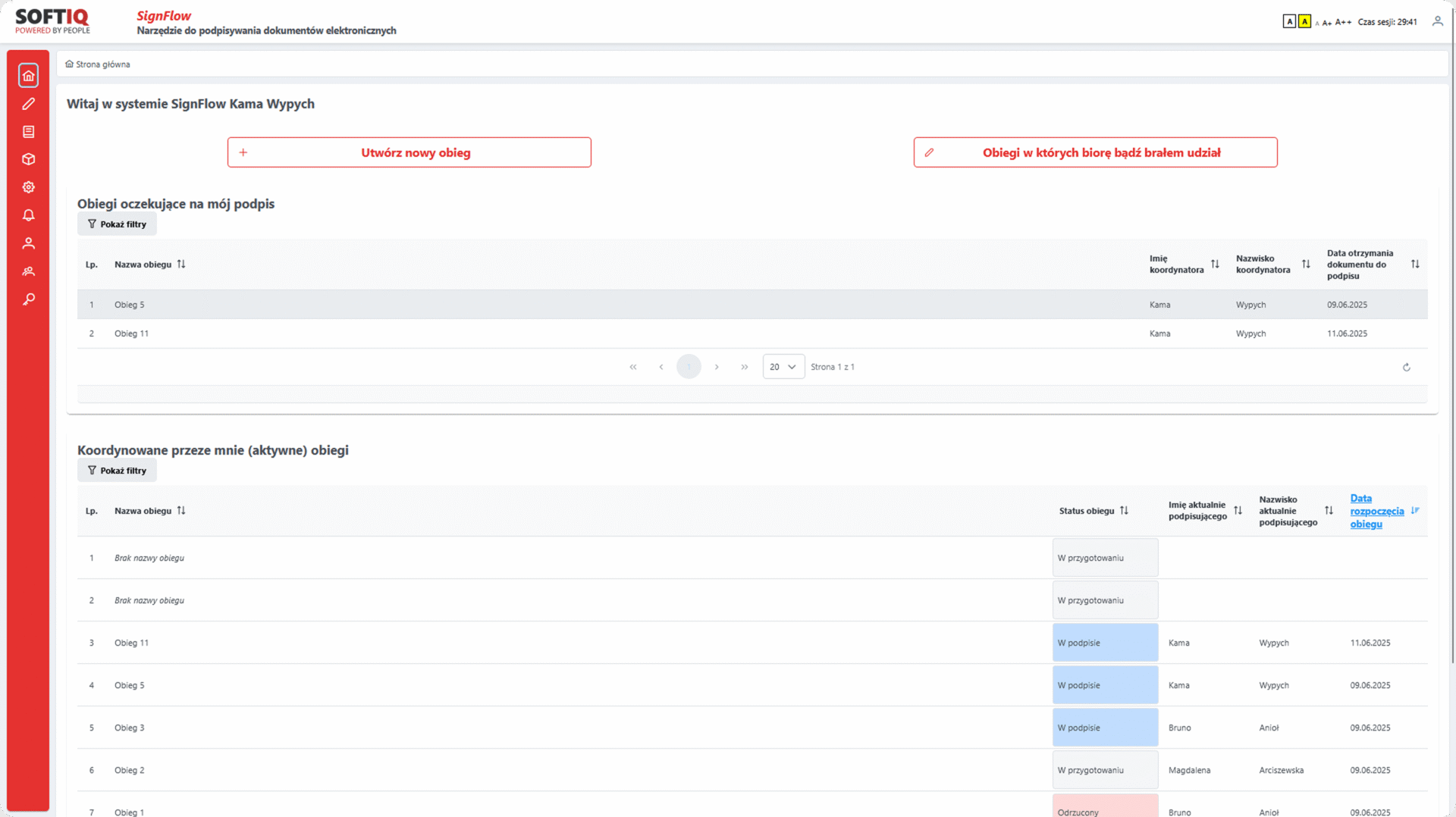Screen dimensions: 1456x817
Task: Toggle yellow high-contrast mode
Action: tap(1304, 21)
